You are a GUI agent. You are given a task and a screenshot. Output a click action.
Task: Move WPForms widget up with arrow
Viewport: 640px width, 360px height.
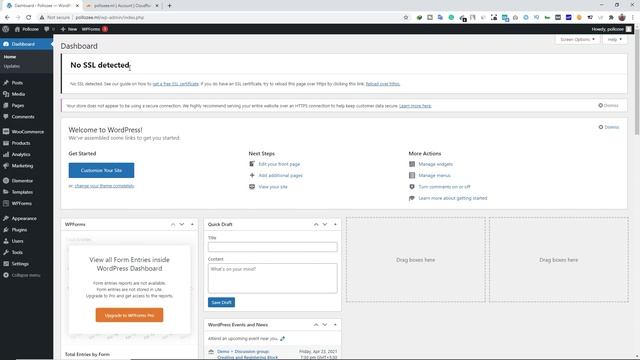pos(173,224)
